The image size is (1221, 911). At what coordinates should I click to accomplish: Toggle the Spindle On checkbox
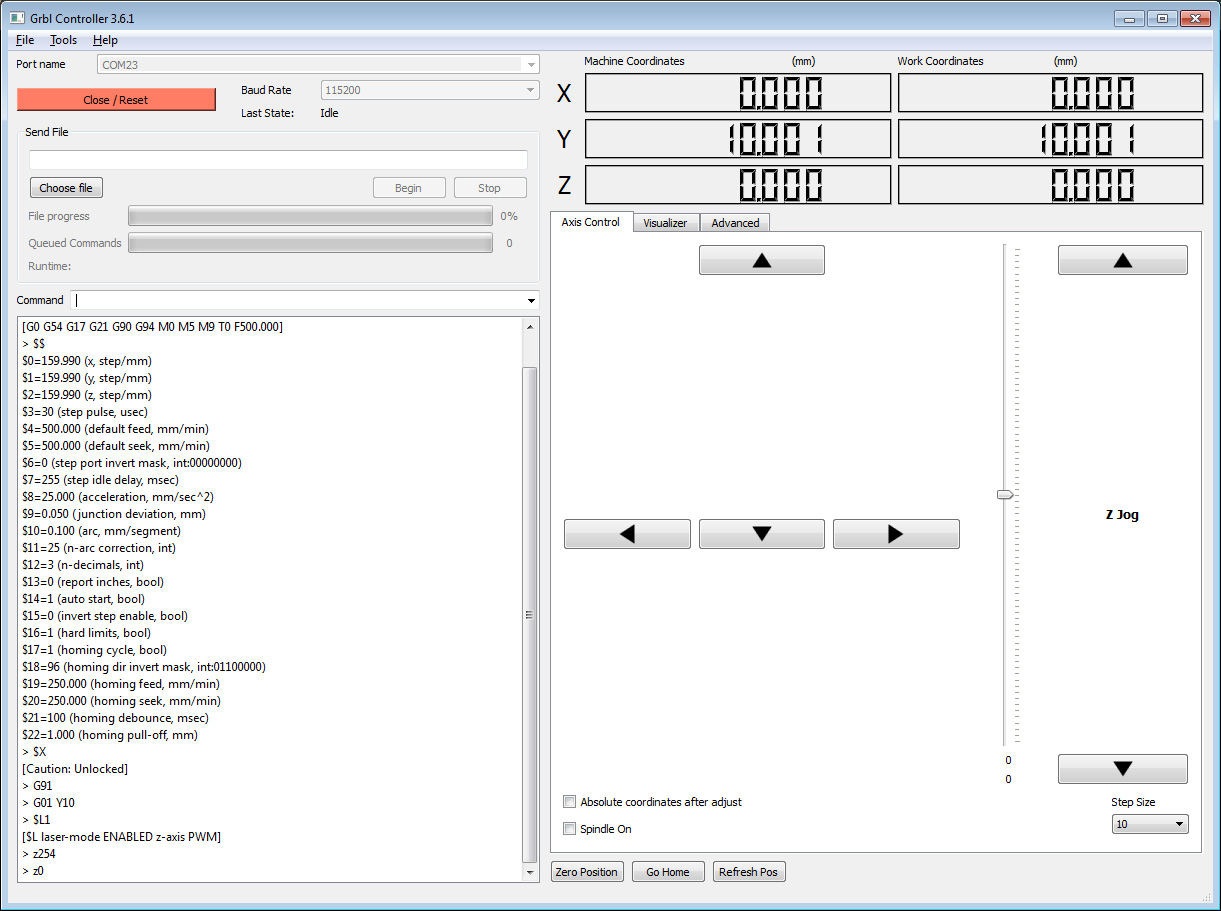(x=570, y=829)
